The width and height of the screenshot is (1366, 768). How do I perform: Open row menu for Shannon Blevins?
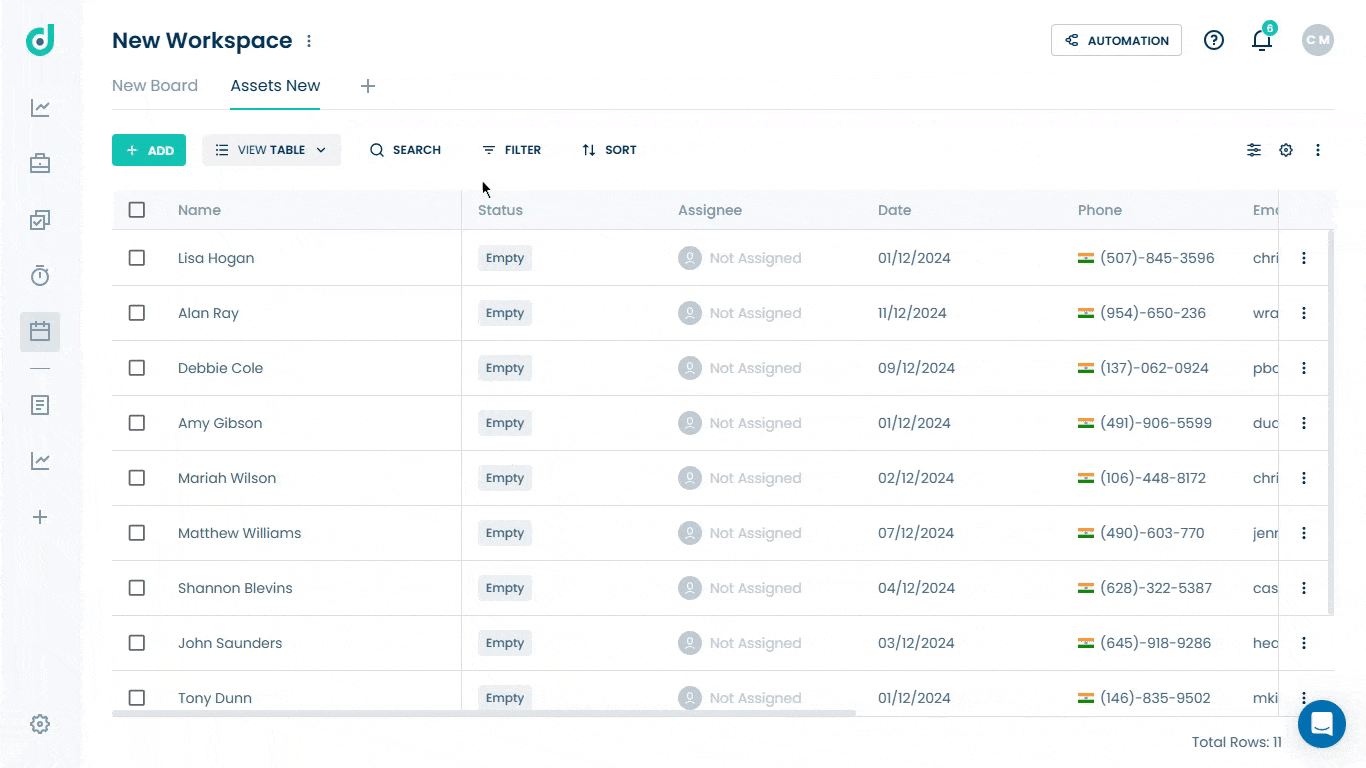1304,588
